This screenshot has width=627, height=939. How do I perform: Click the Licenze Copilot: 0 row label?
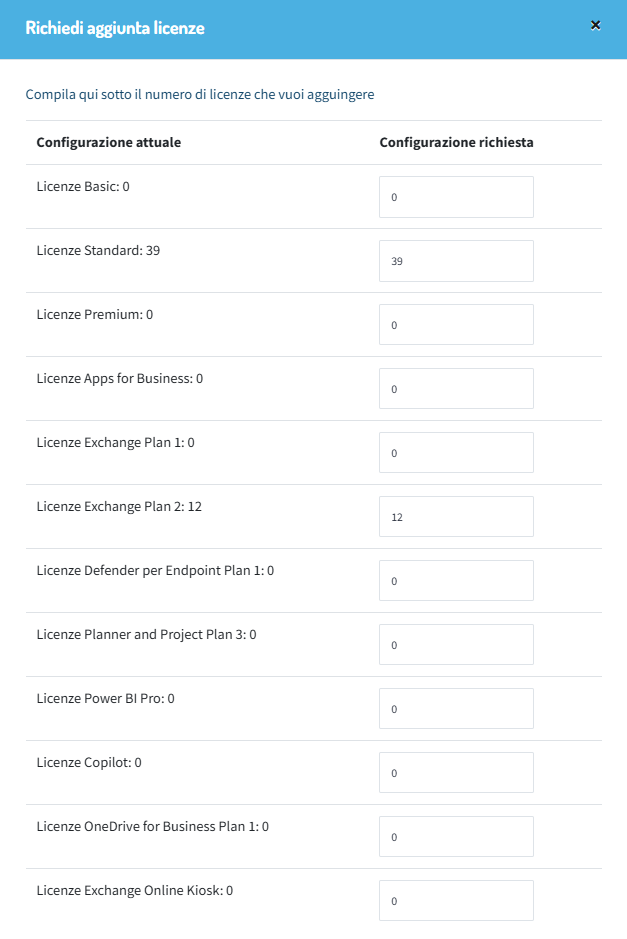88,762
